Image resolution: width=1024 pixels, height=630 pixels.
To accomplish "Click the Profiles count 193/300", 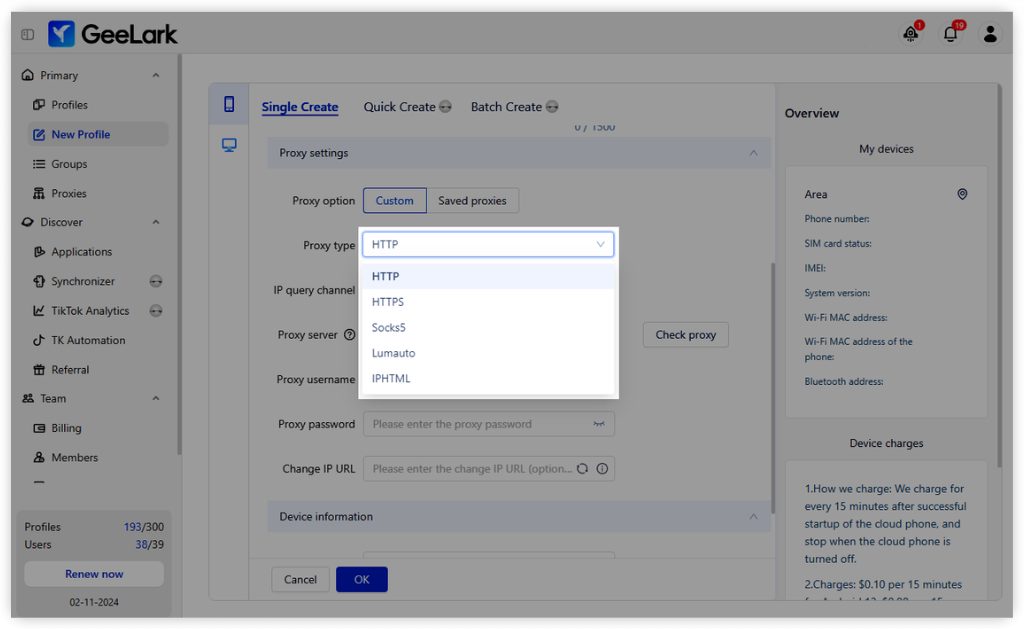I will [144, 527].
